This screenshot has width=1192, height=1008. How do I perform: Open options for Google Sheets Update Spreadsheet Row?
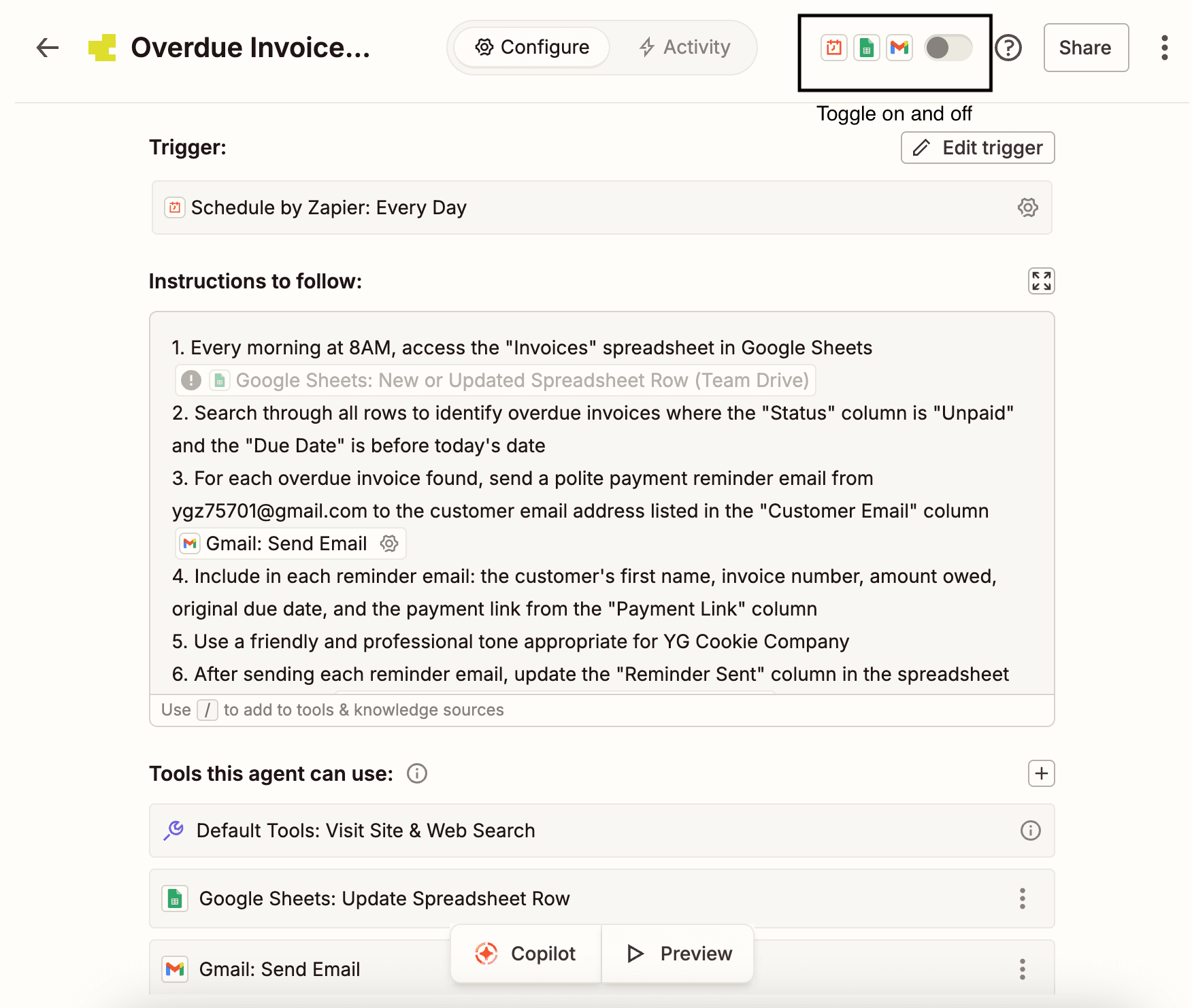1022,898
